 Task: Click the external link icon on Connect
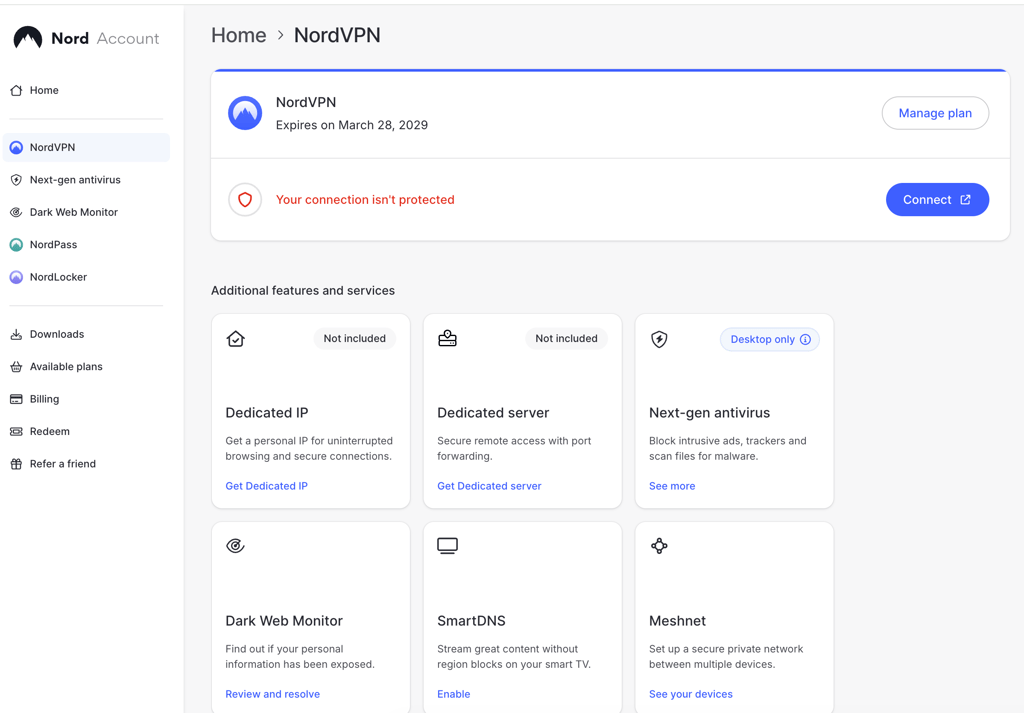pyautogui.click(x=965, y=200)
